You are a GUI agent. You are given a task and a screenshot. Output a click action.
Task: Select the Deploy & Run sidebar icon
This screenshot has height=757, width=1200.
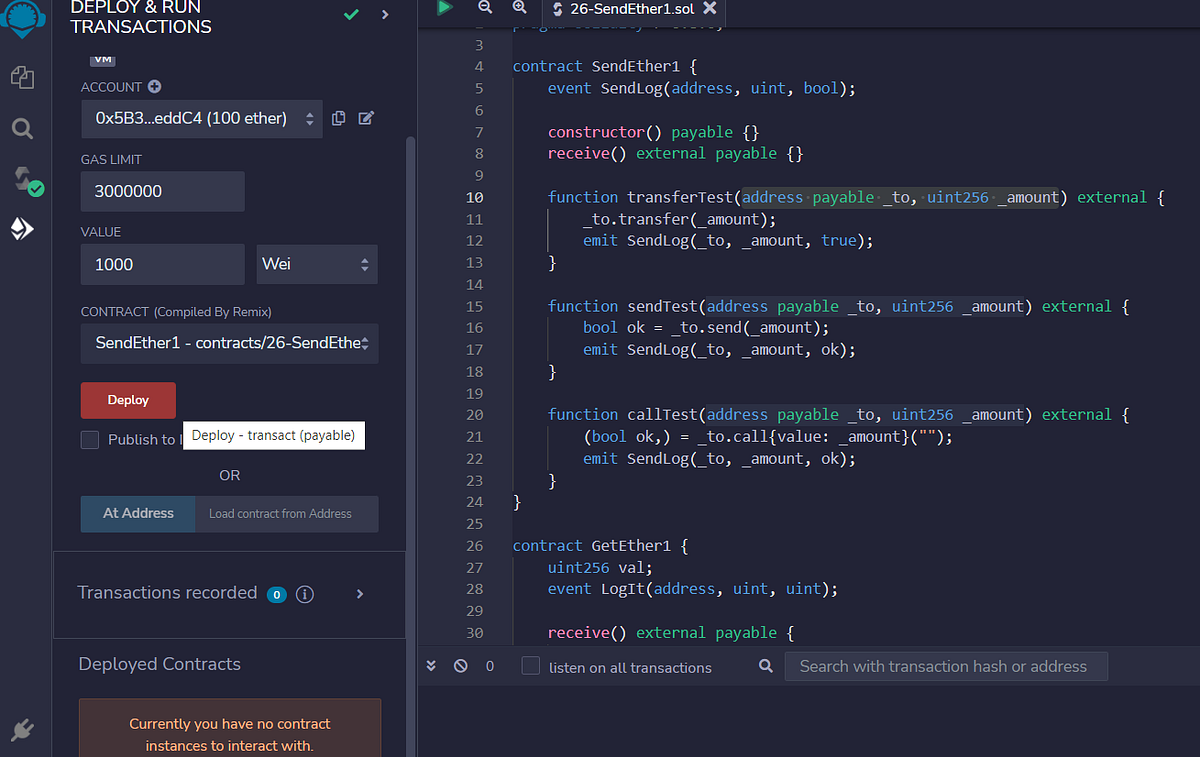(x=23, y=228)
